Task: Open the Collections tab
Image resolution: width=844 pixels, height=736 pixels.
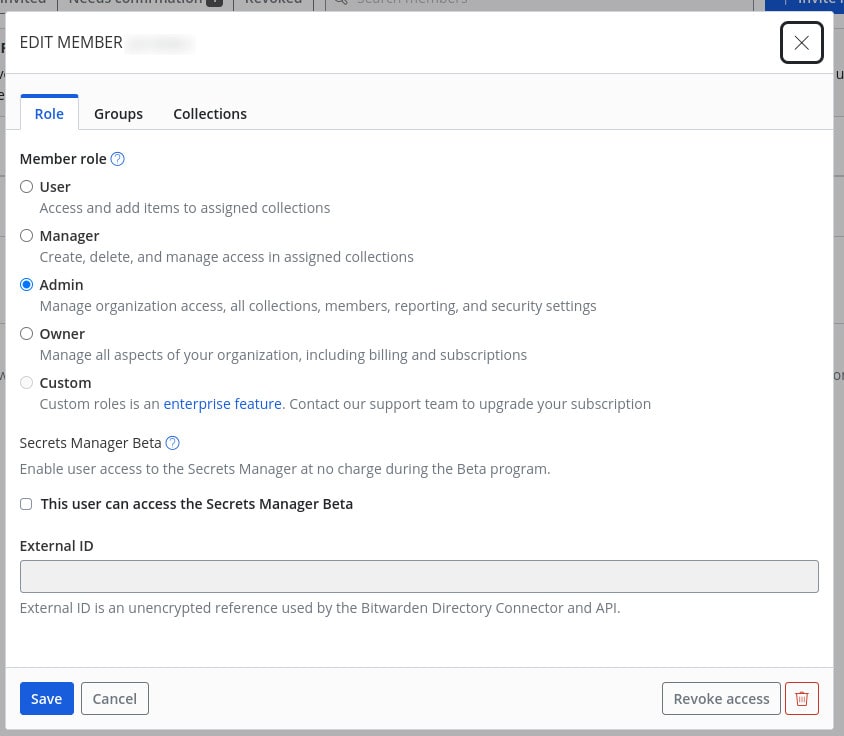Action: coord(210,114)
